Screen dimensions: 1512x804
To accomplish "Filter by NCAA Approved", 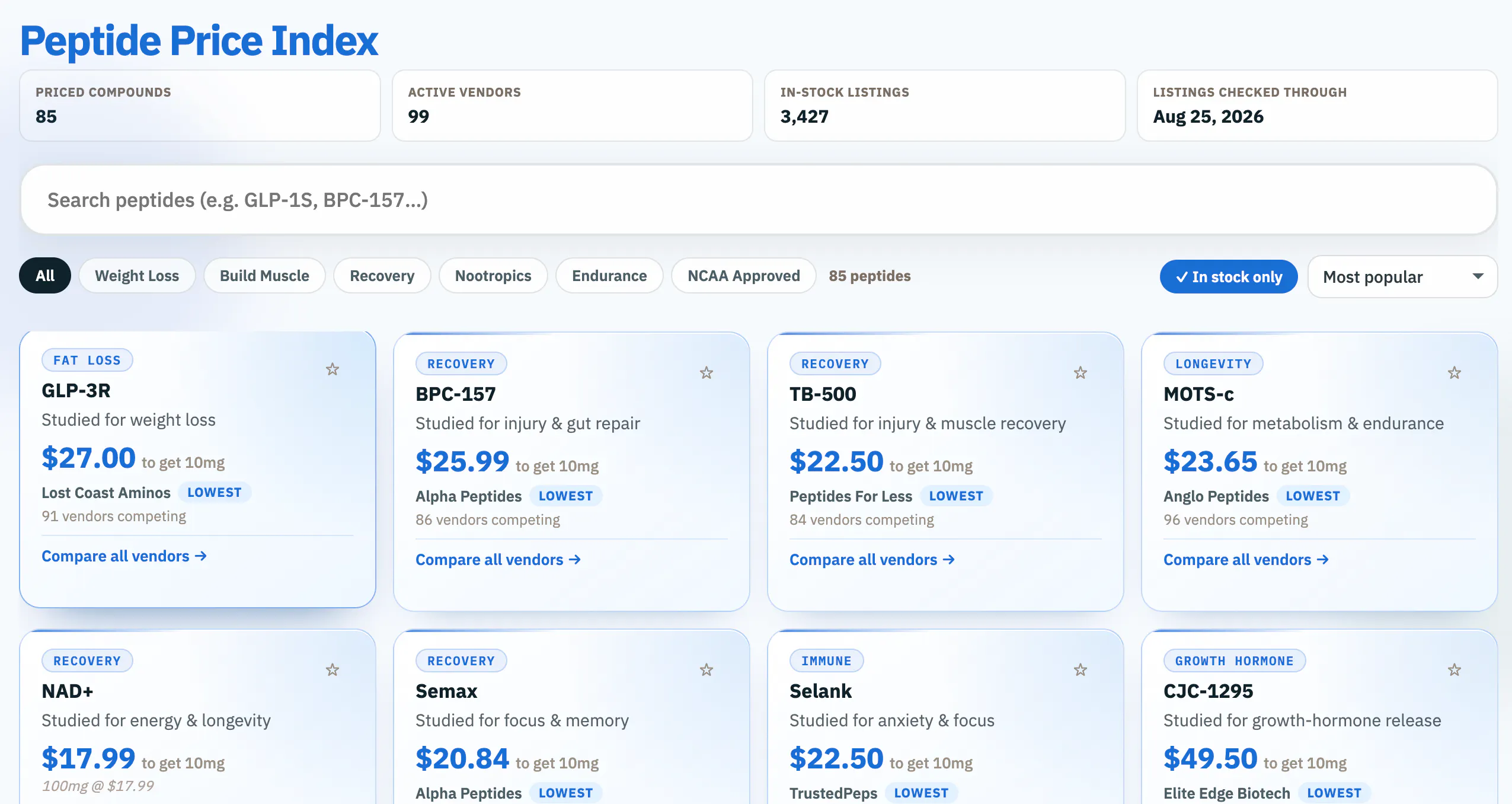I will [744, 276].
